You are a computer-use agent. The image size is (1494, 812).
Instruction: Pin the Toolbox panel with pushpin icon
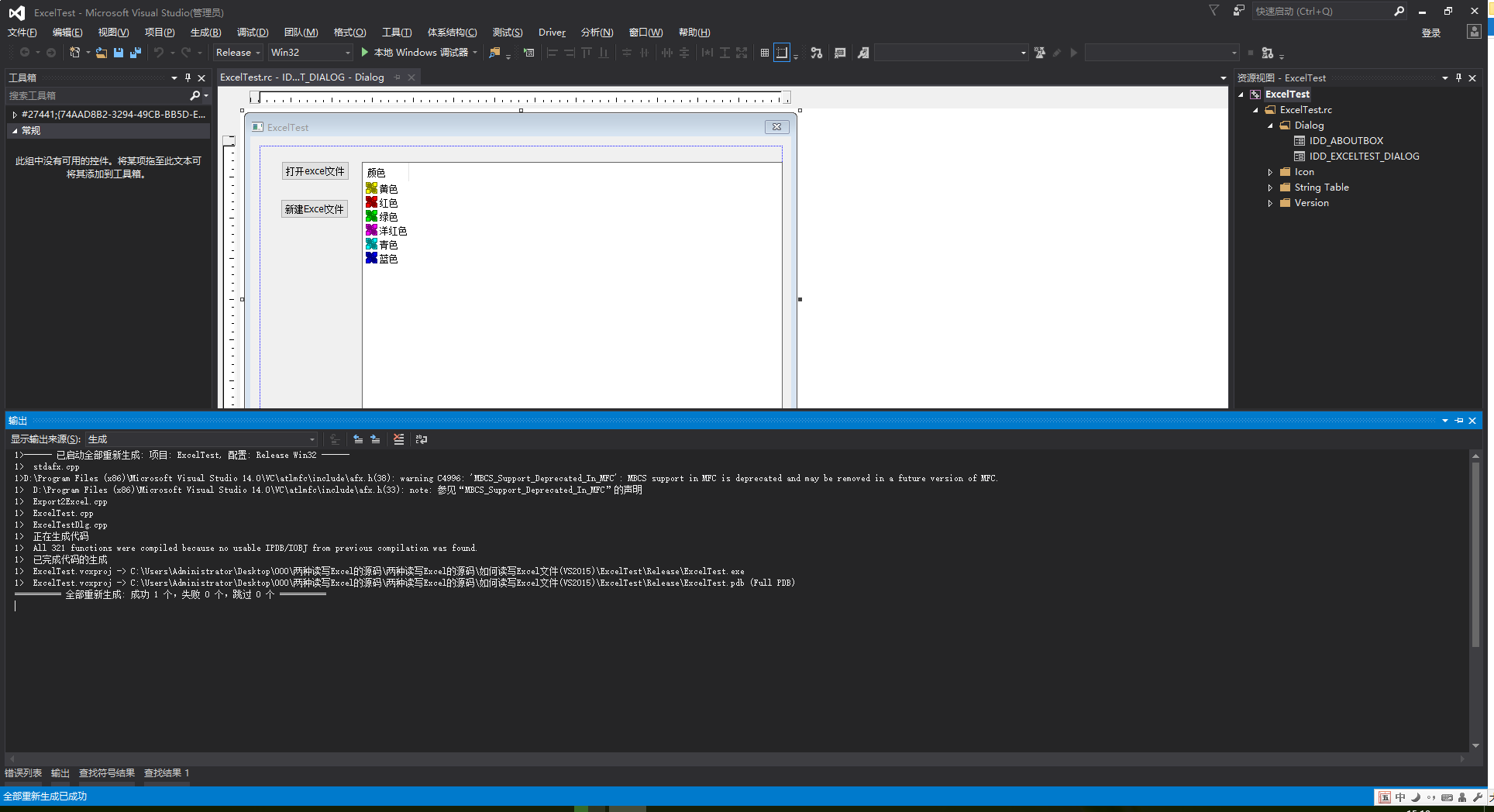click(188, 77)
